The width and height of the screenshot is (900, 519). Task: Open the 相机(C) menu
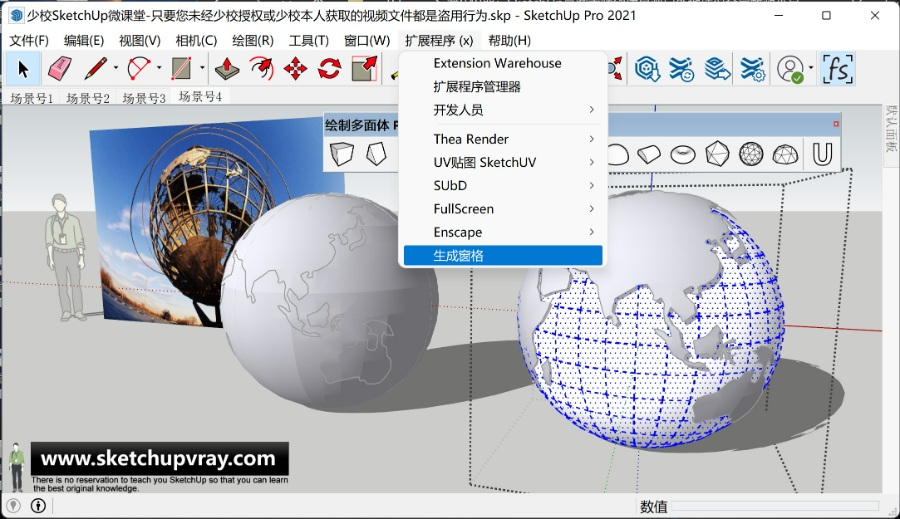[196, 40]
